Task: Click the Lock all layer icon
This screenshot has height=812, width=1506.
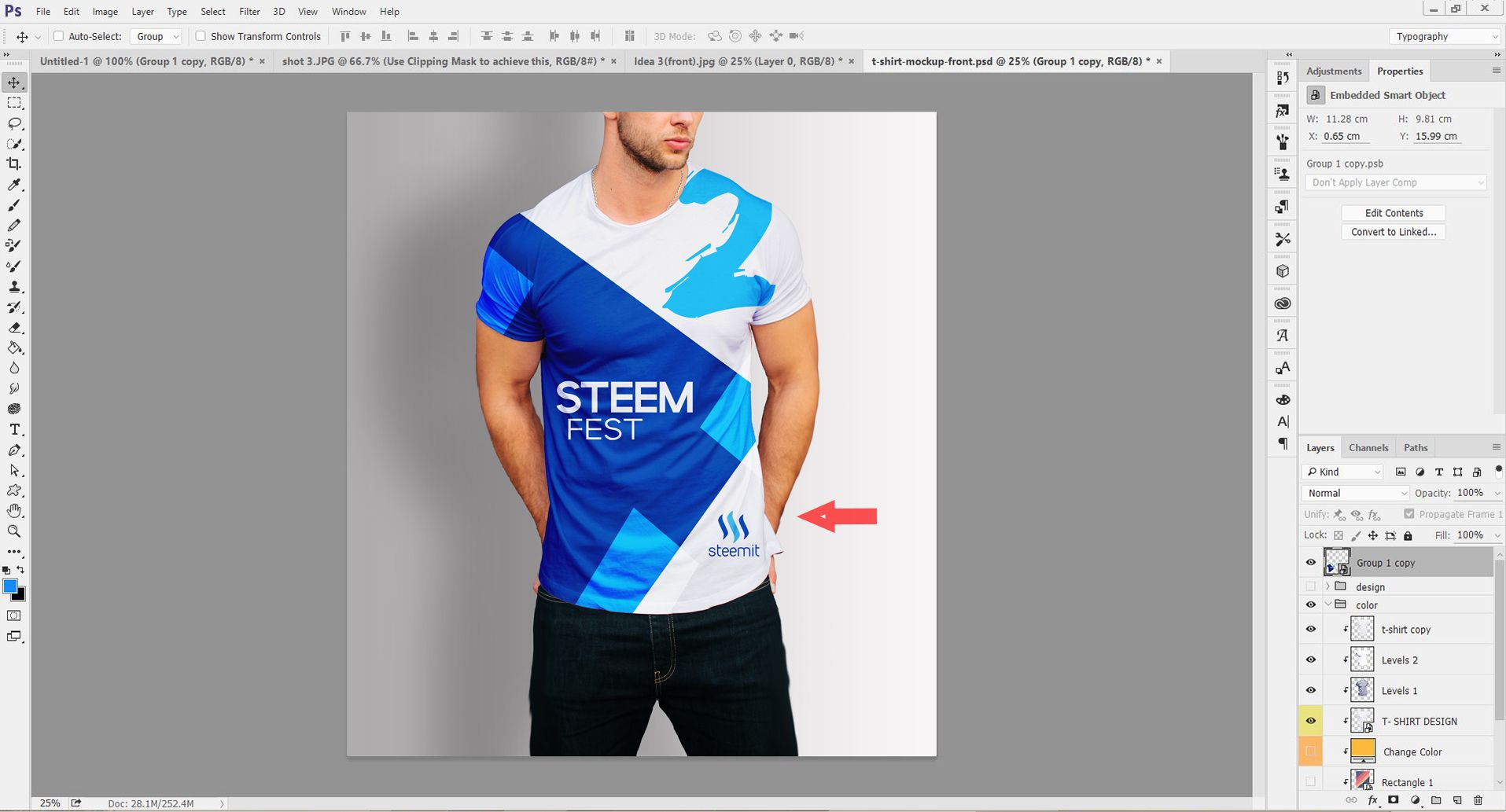Action: tap(1408, 535)
